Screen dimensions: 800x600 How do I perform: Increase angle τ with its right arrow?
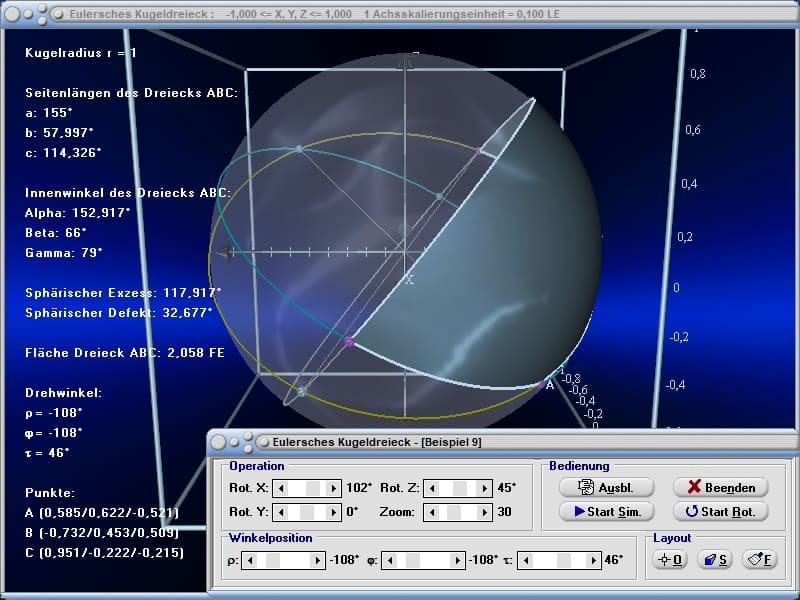[x=593, y=561]
